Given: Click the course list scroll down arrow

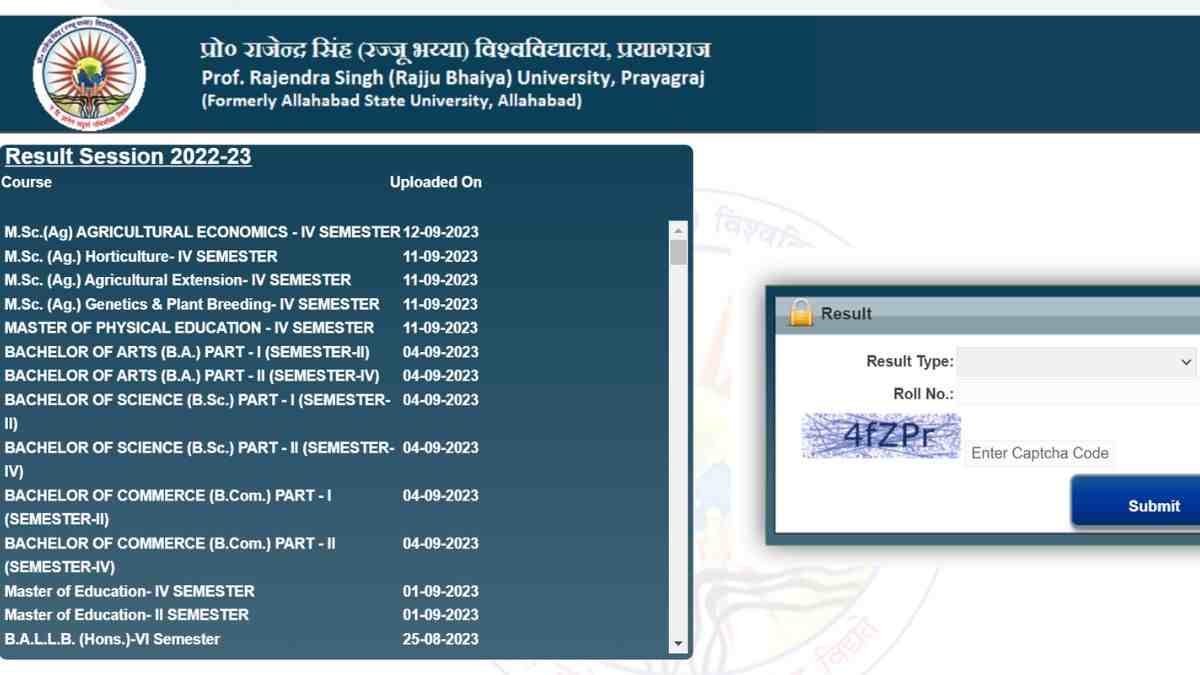Looking at the screenshot, I should point(679,644).
